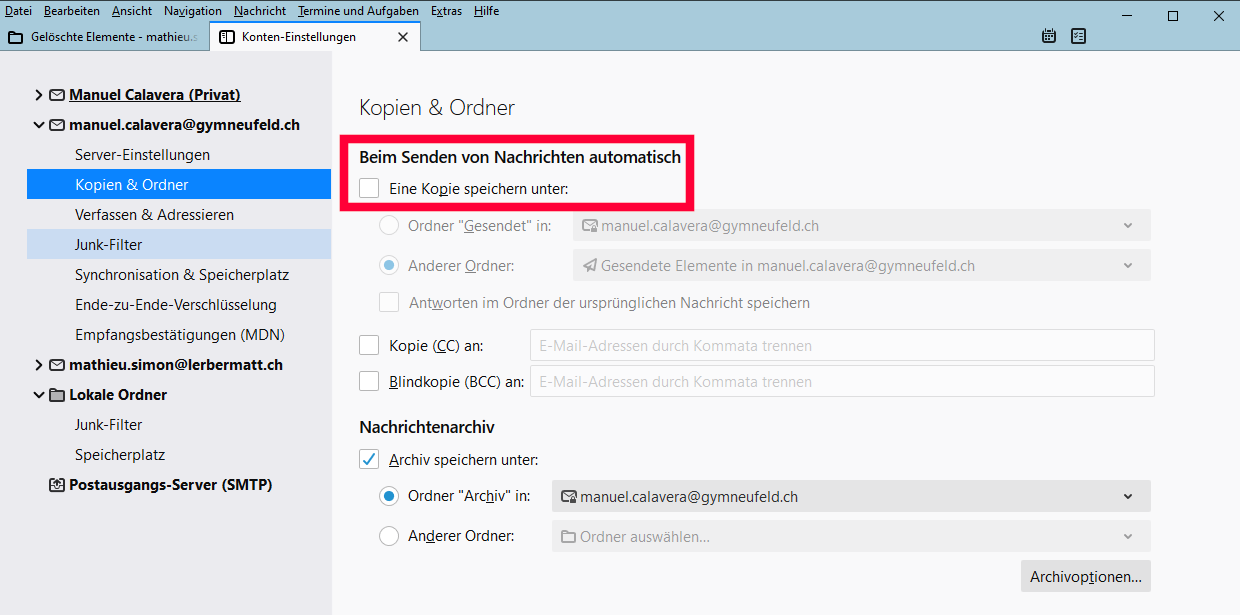Click the folder icon on Gelöschte Elemente tab

[x=15, y=37]
